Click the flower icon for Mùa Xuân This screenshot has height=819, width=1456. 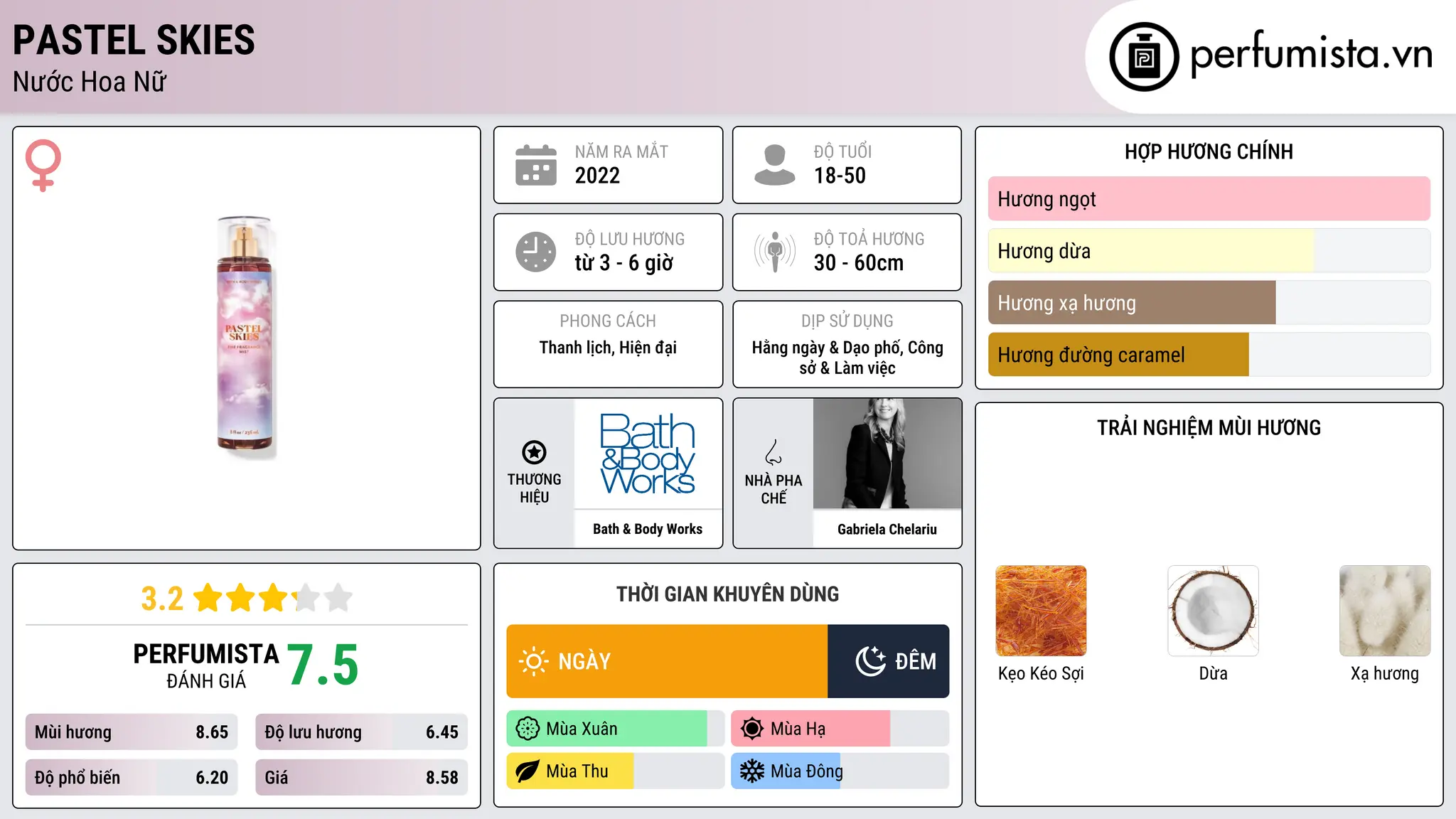(528, 729)
